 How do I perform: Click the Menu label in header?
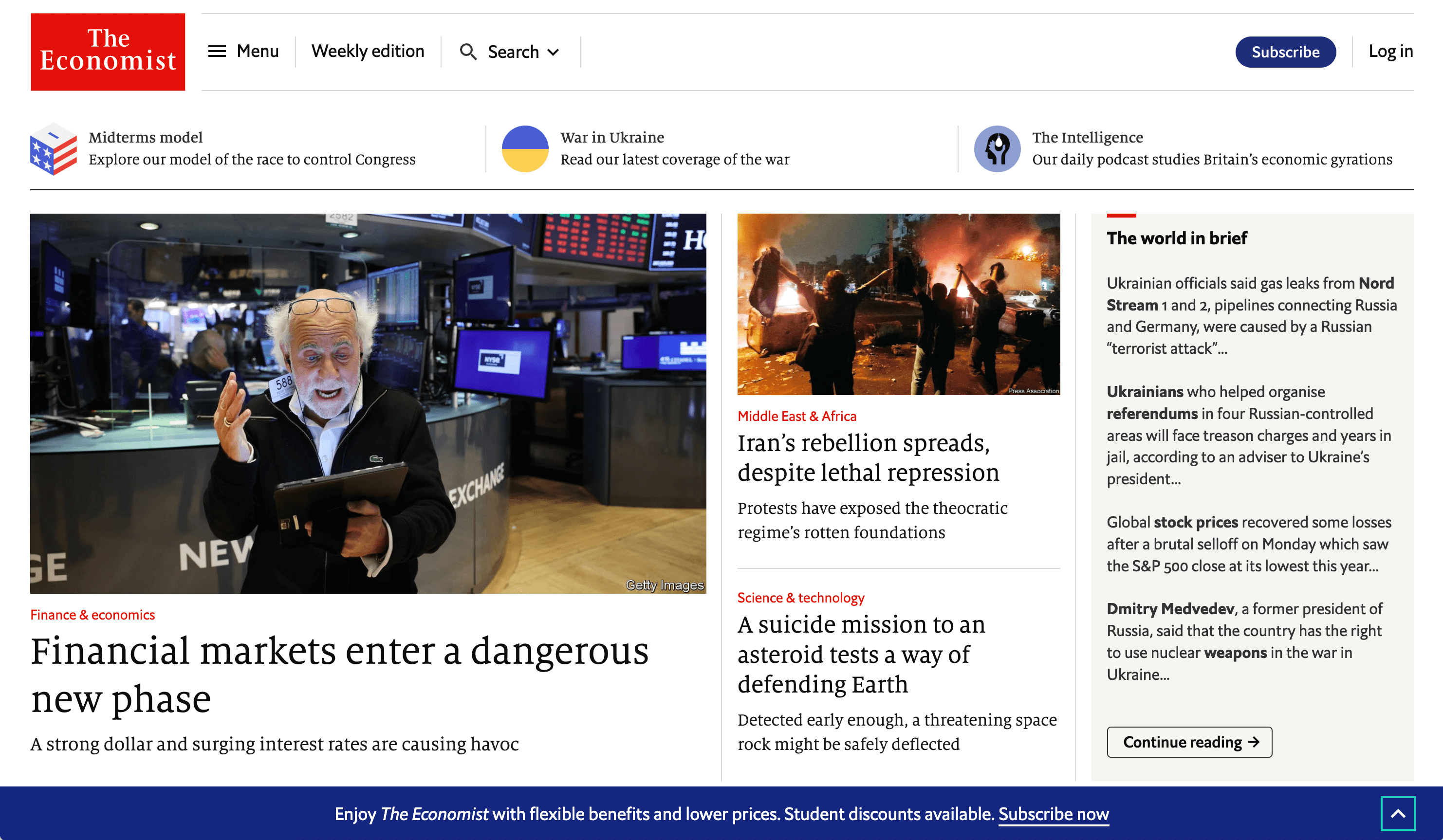pyautogui.click(x=258, y=52)
